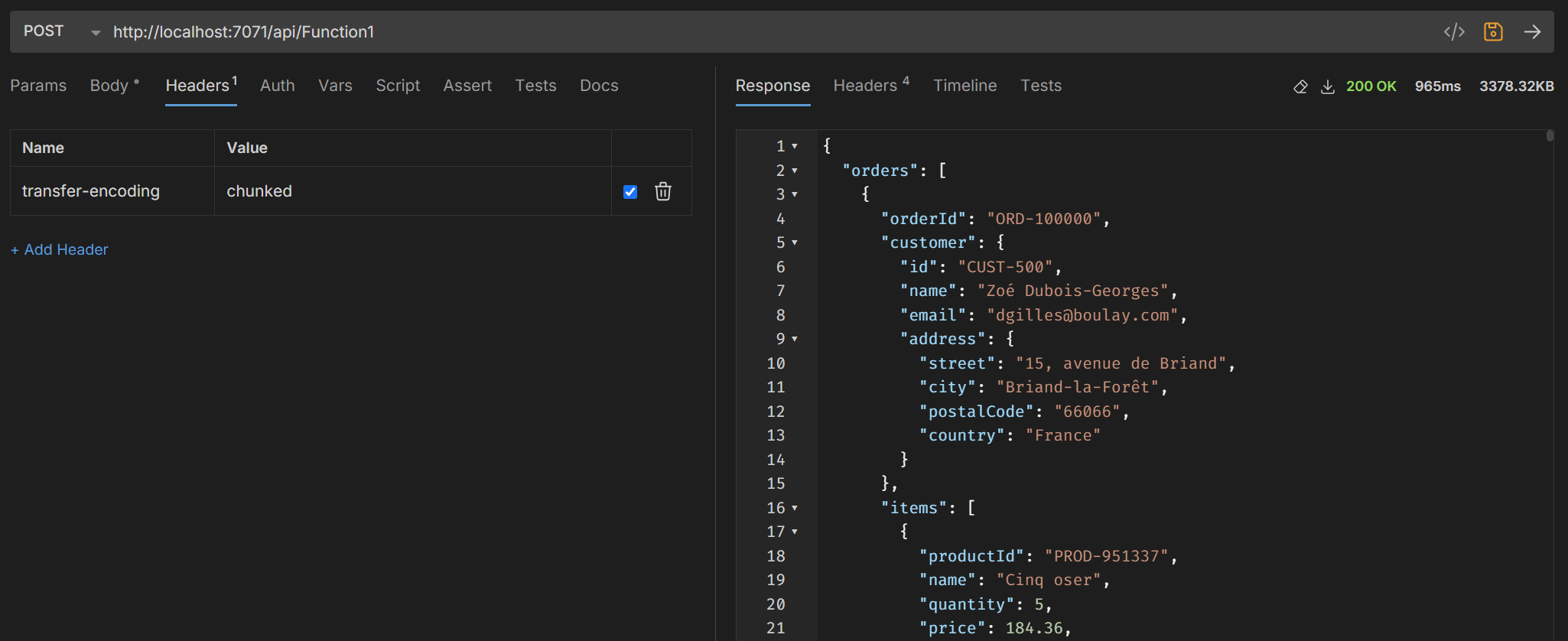
Task: Collapse the JSON fold on line 1
Action: [x=795, y=146]
